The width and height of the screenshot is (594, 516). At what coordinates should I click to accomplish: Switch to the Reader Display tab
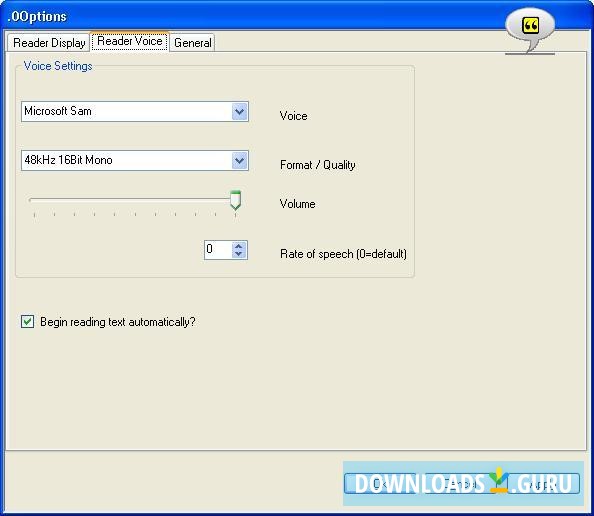point(48,42)
